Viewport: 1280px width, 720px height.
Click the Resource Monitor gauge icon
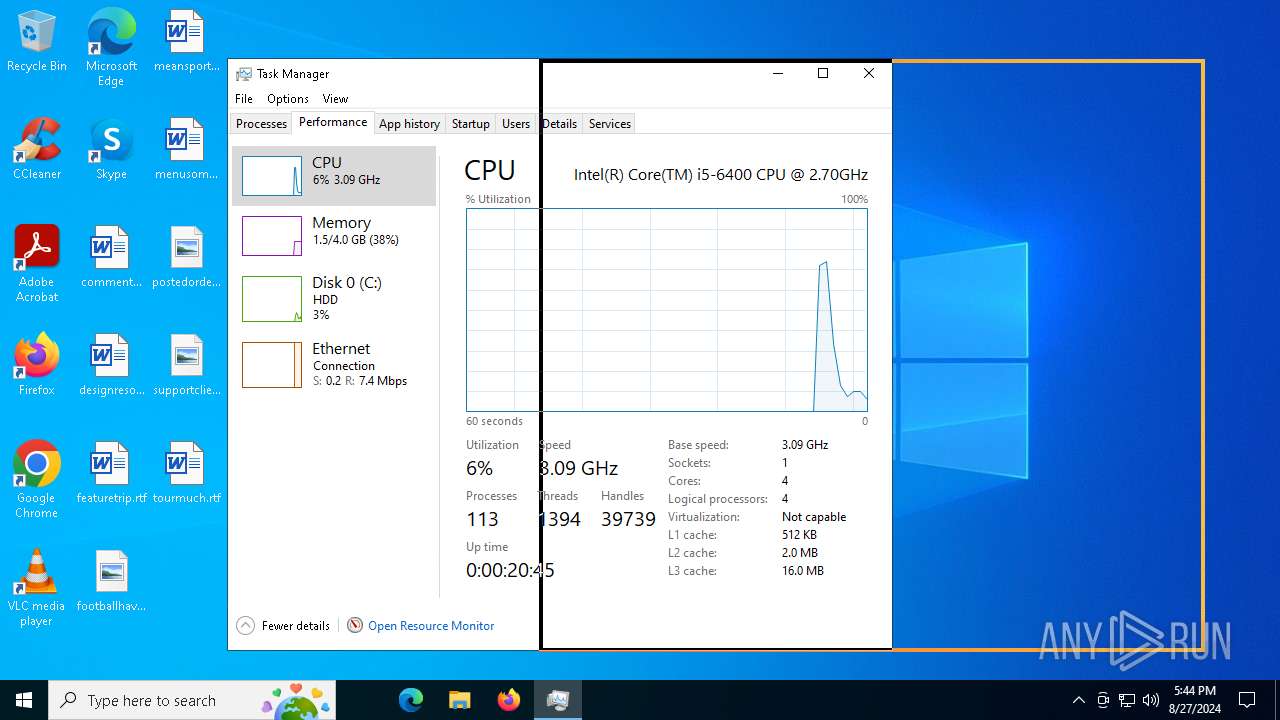click(354, 626)
